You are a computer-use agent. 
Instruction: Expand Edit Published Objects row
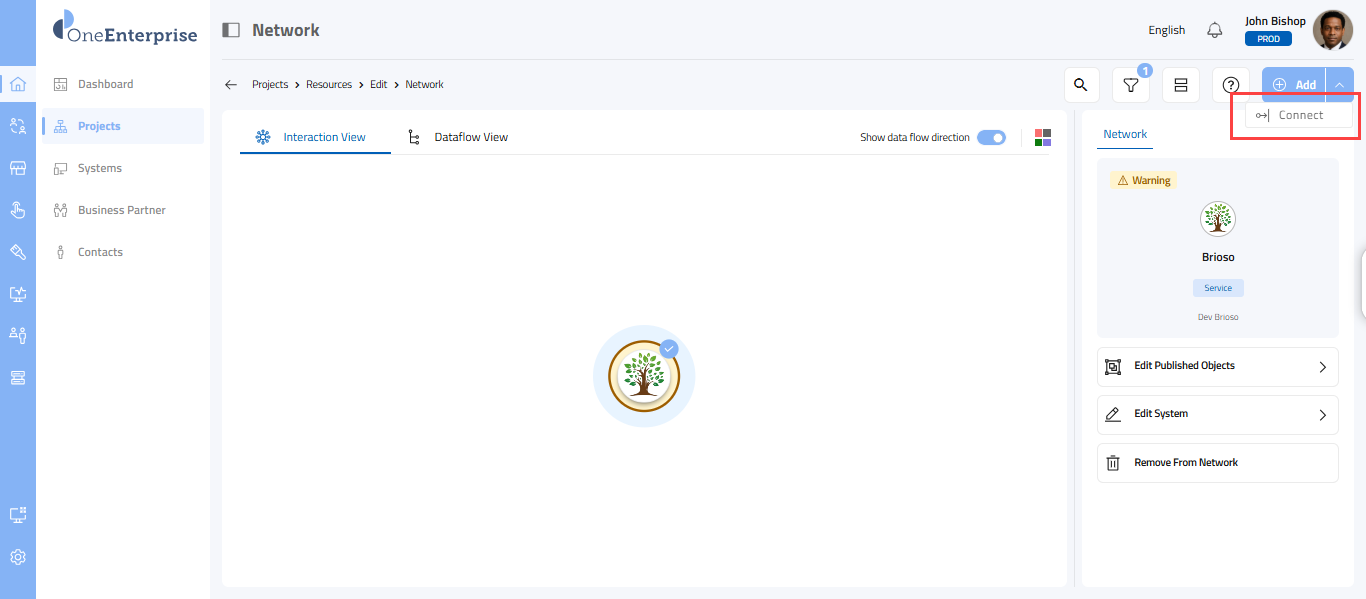(1217, 366)
